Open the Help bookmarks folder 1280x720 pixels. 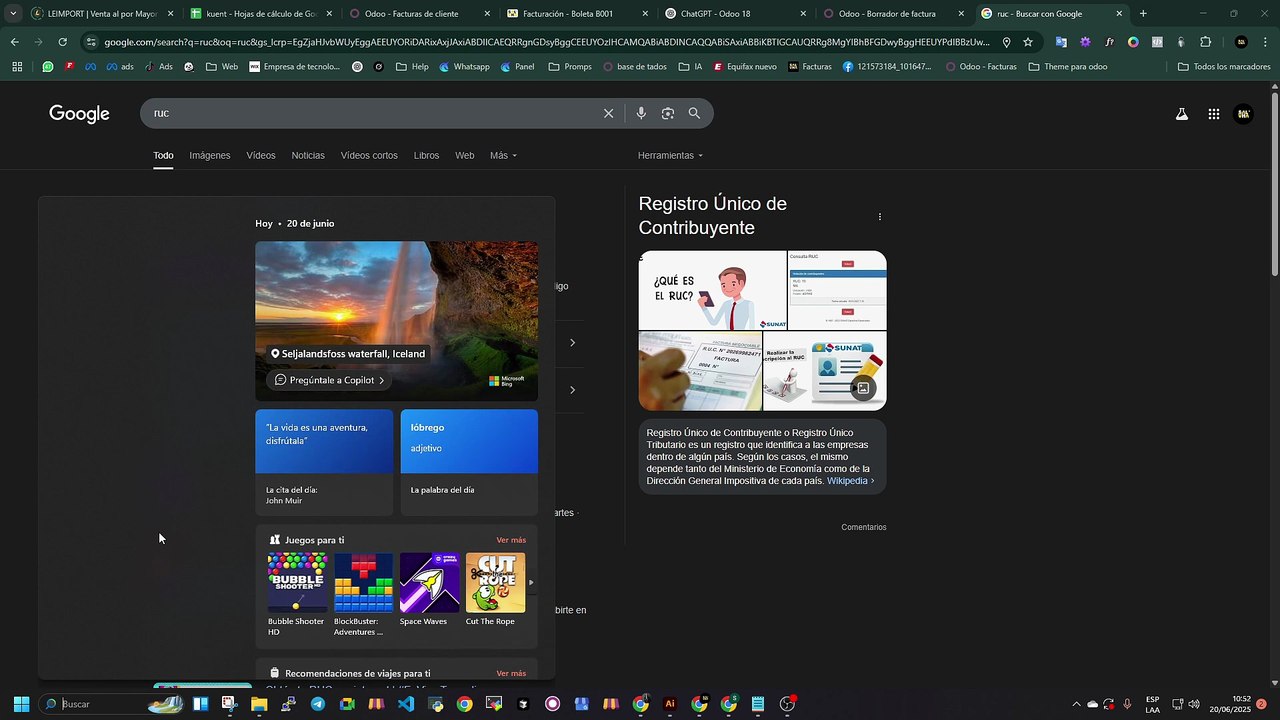coord(412,67)
